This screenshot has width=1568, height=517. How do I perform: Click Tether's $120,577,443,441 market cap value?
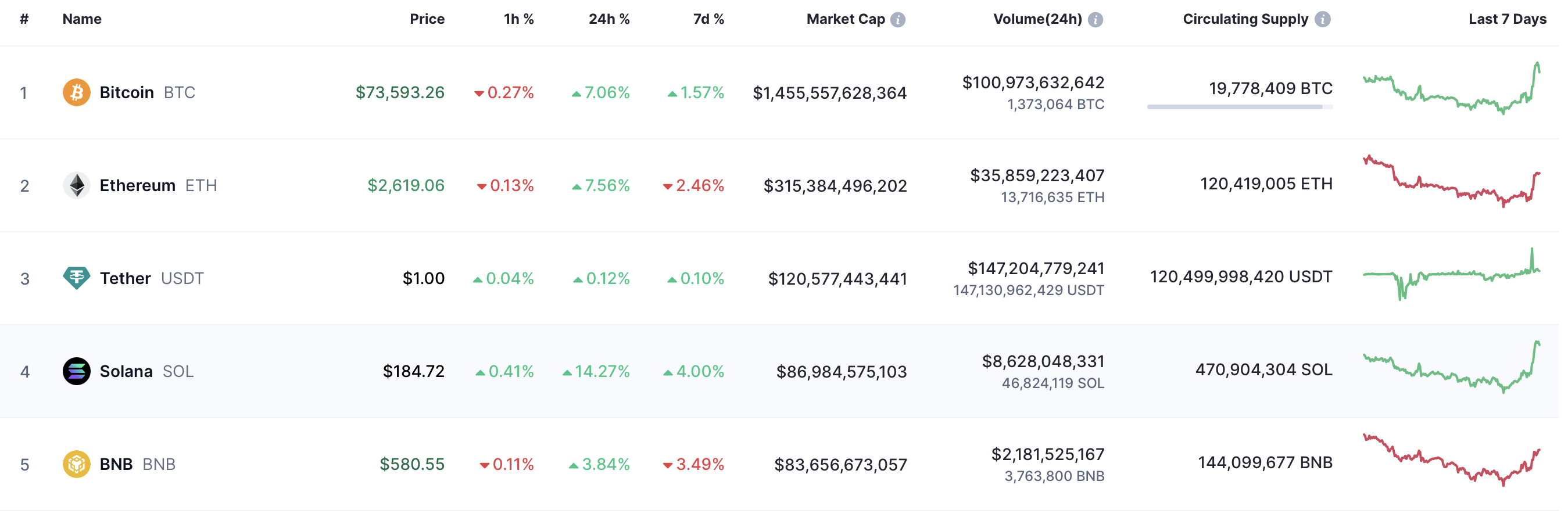837,279
